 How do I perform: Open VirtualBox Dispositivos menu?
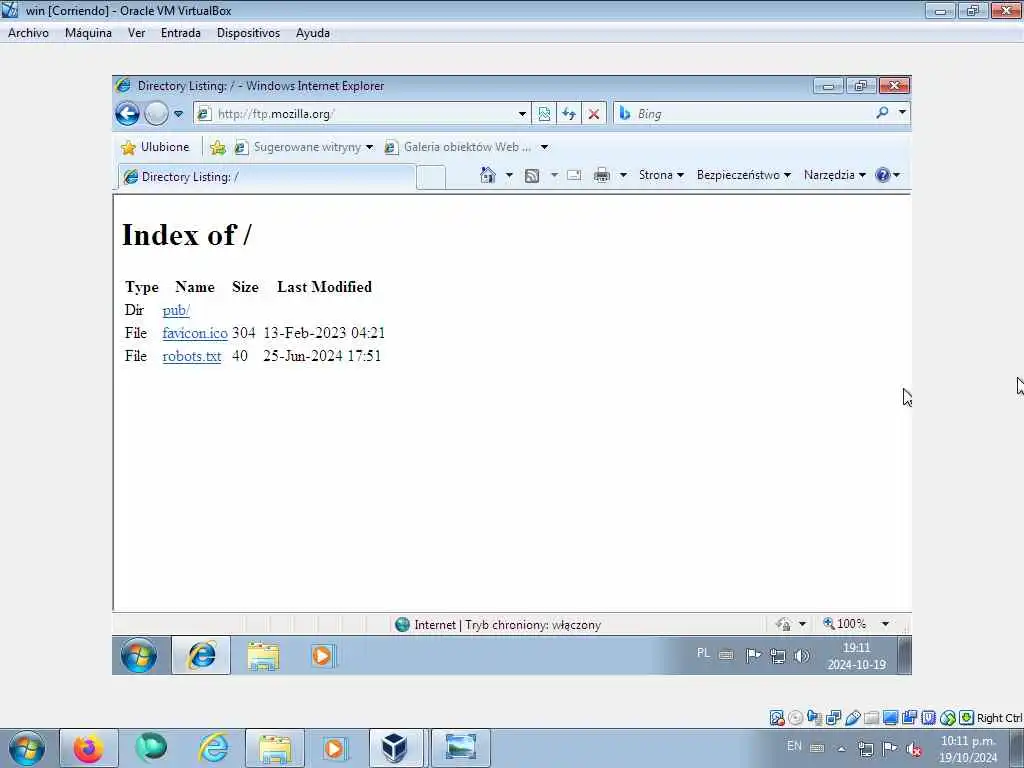[248, 33]
